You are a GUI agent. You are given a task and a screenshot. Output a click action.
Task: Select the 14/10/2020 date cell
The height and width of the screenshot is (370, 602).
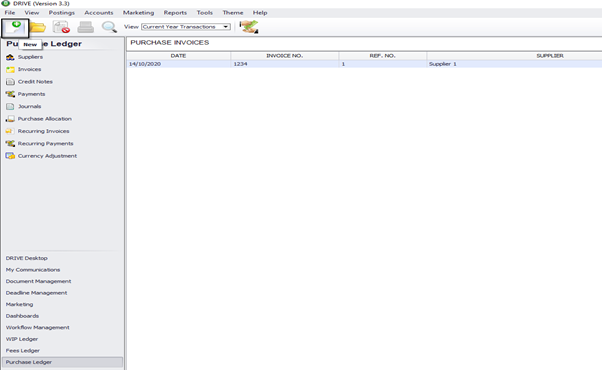pyautogui.click(x=179, y=64)
